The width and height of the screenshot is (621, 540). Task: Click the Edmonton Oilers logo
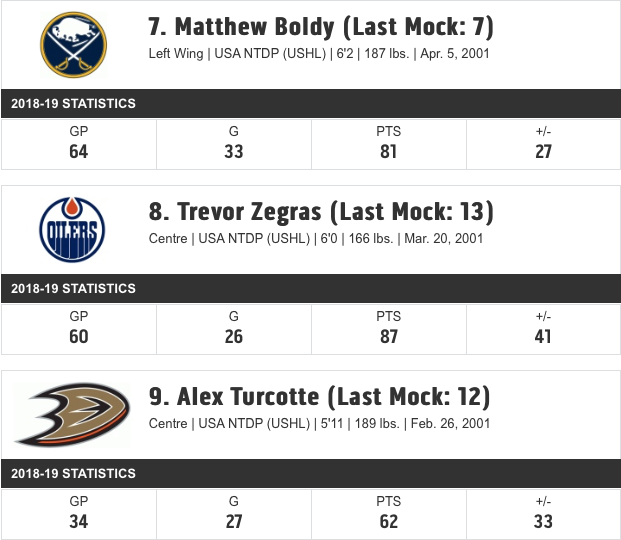click(72, 229)
